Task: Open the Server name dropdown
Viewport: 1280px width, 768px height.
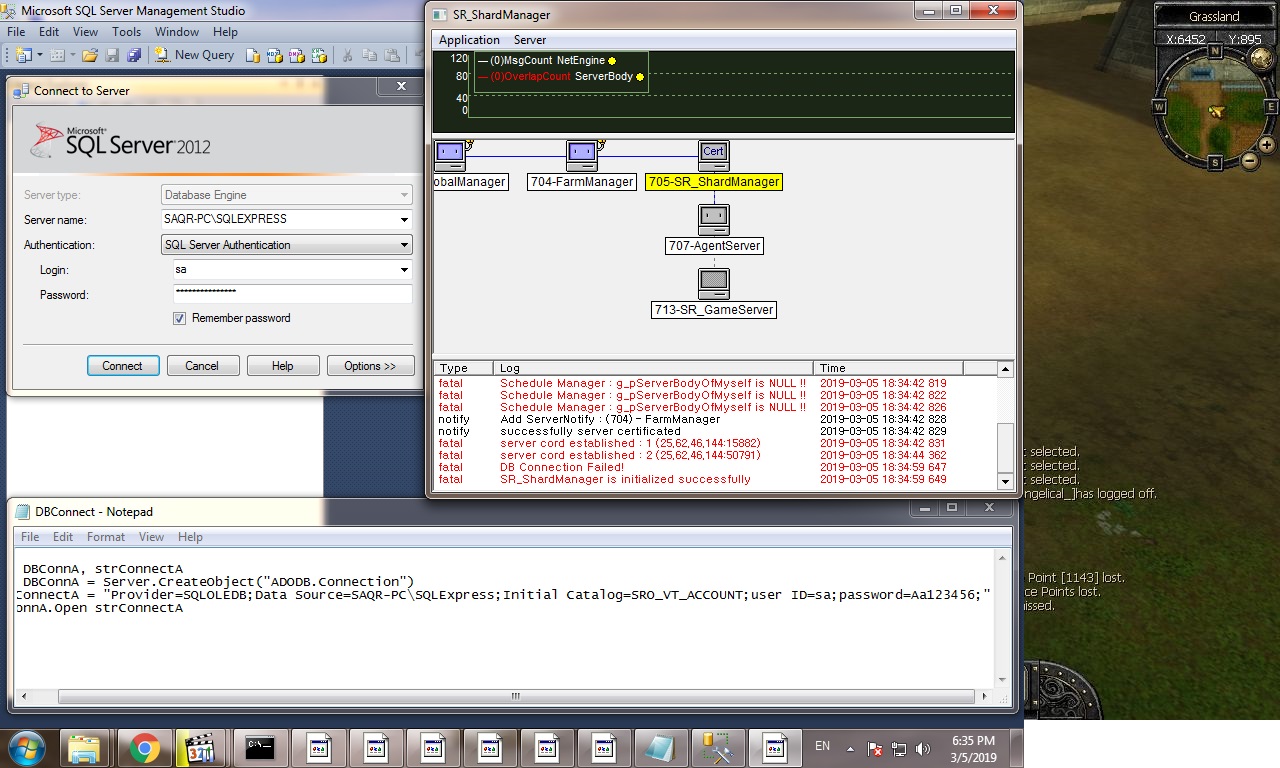Action: point(404,219)
